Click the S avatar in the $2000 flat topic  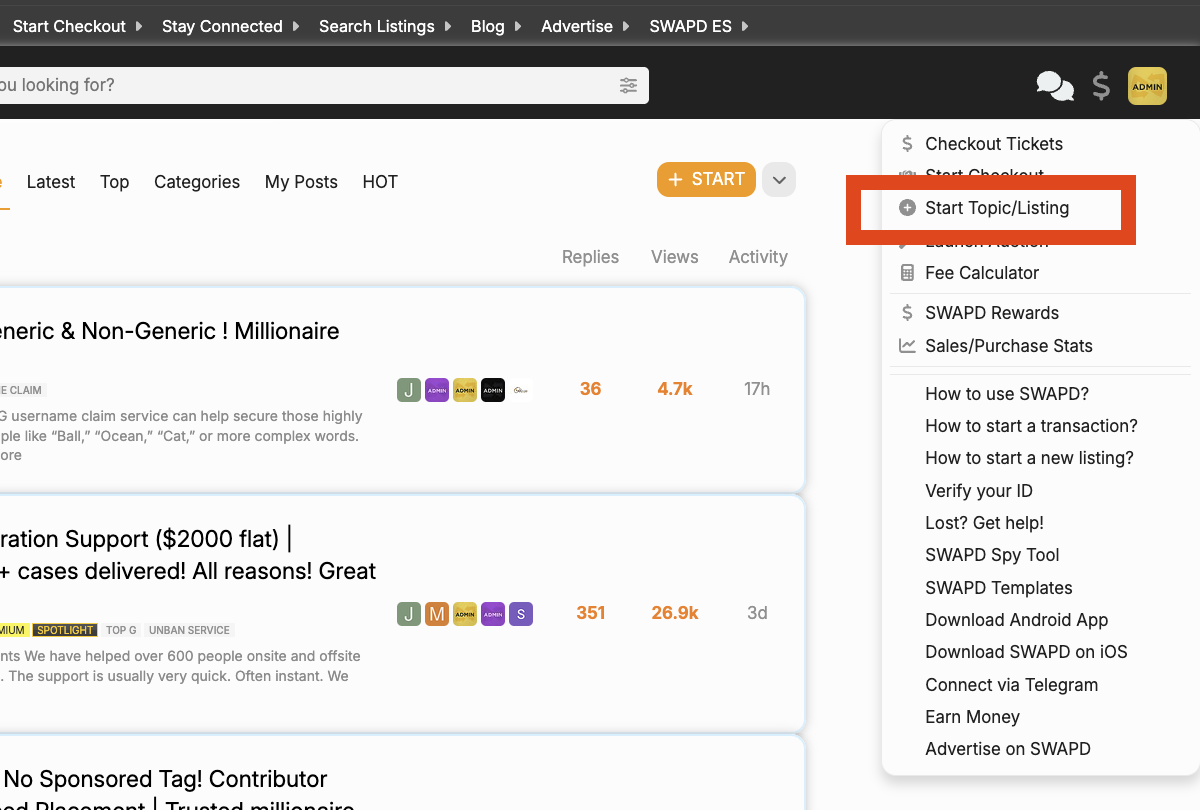tap(520, 614)
